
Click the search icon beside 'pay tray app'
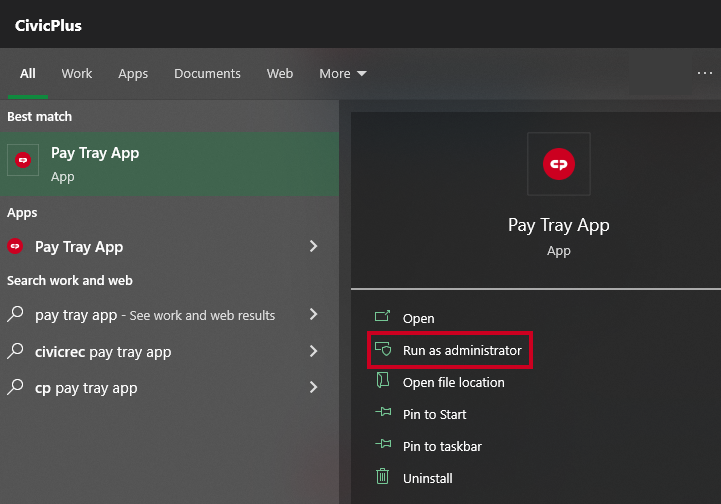coord(15,314)
